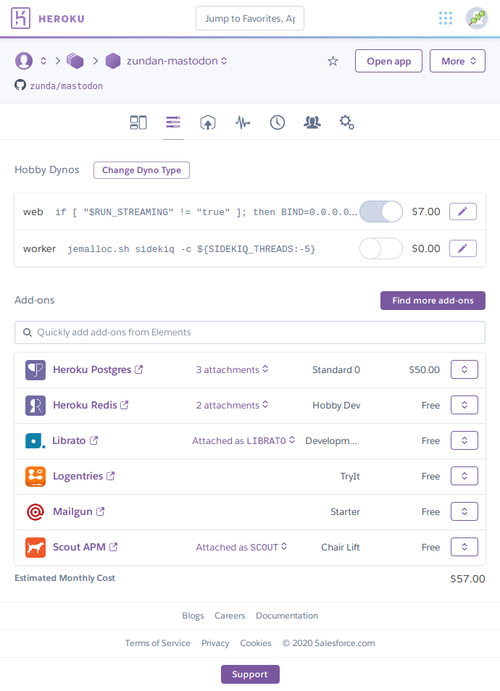Click the HEROKU wordmark text

(x=61, y=19)
